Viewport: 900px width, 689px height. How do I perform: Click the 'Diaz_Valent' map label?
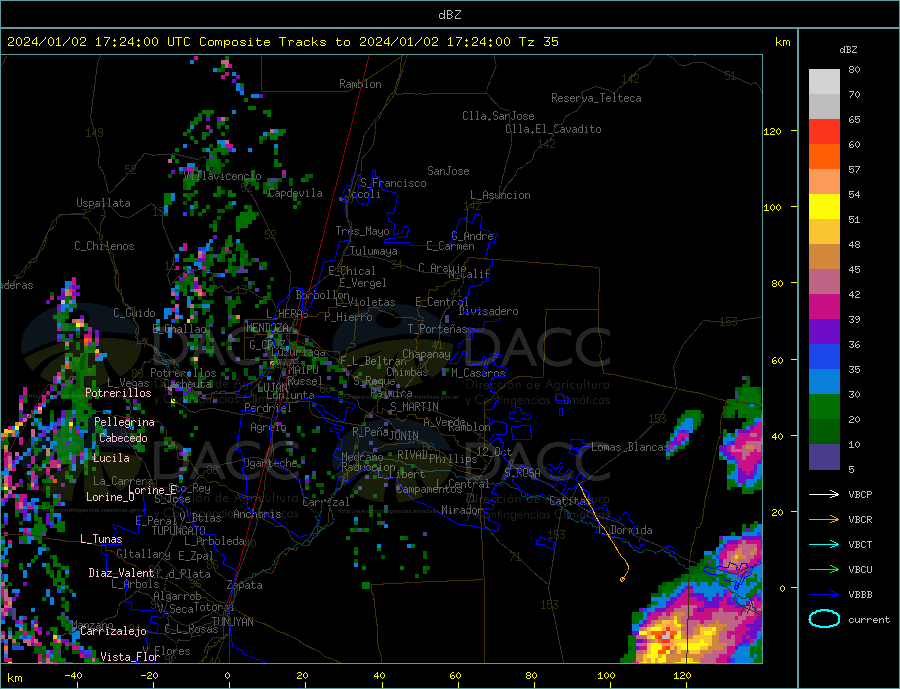click(121, 572)
